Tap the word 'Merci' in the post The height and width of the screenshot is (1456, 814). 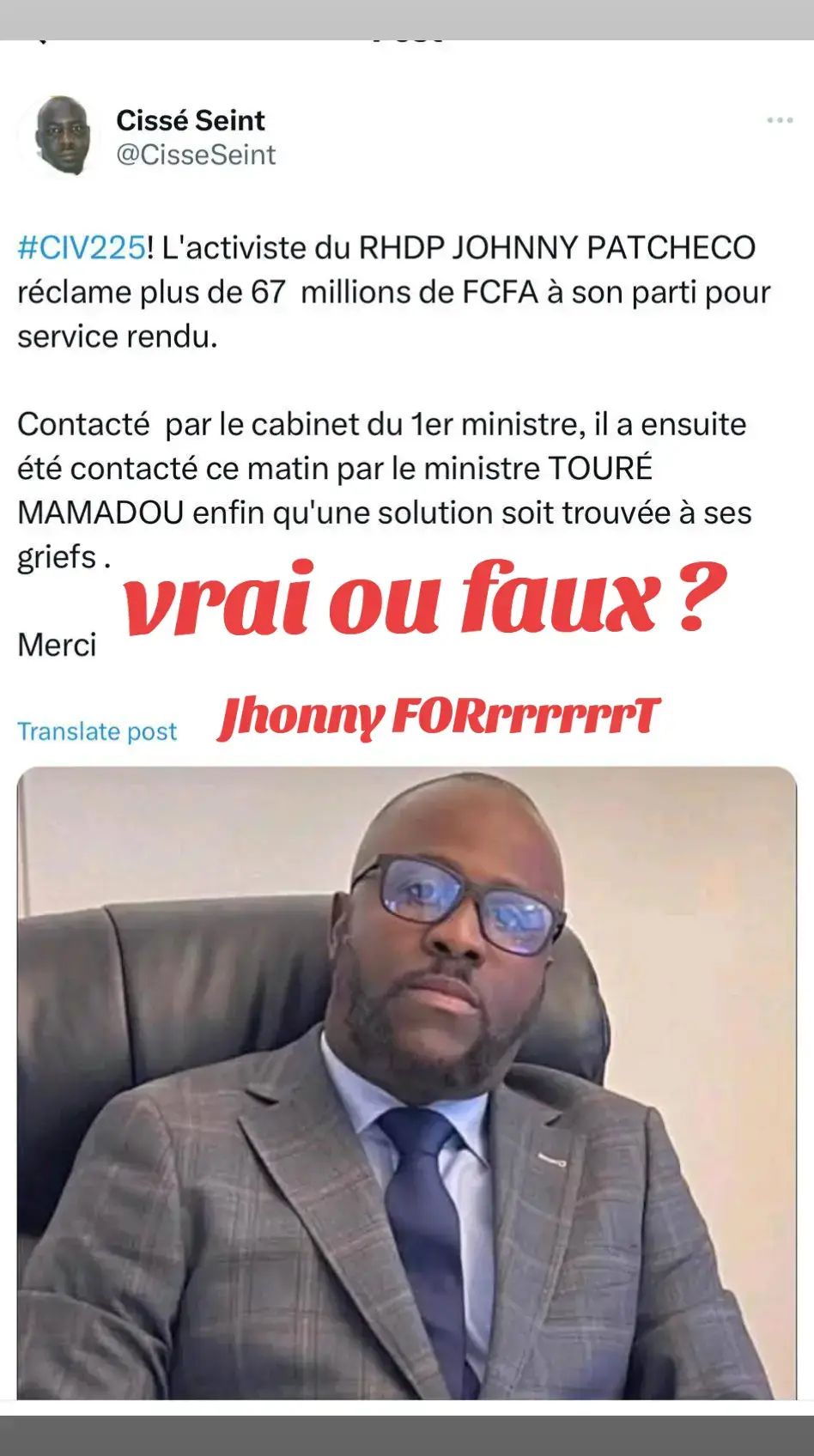57,645
